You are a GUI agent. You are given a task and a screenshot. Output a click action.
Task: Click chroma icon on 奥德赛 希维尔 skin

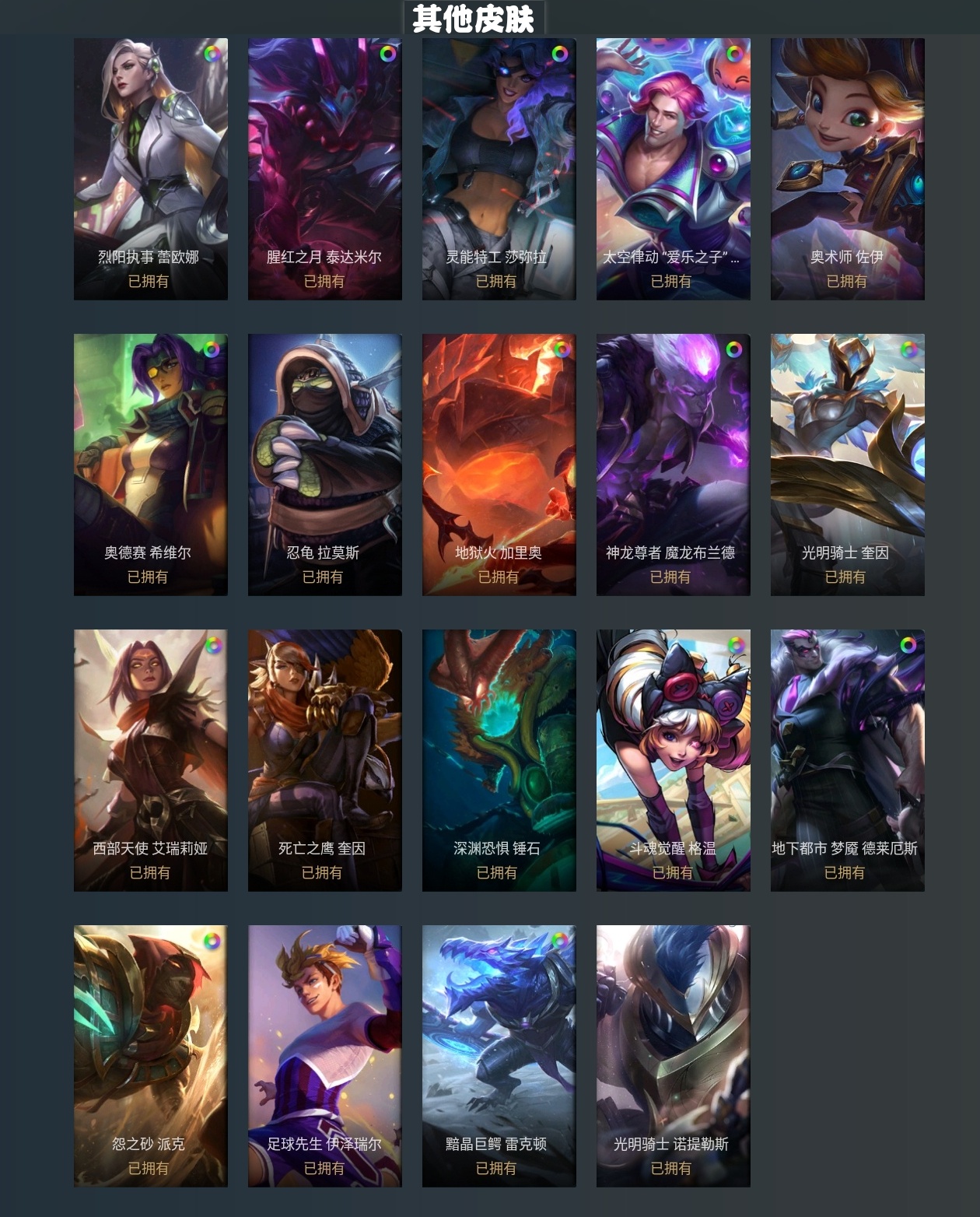[212, 349]
